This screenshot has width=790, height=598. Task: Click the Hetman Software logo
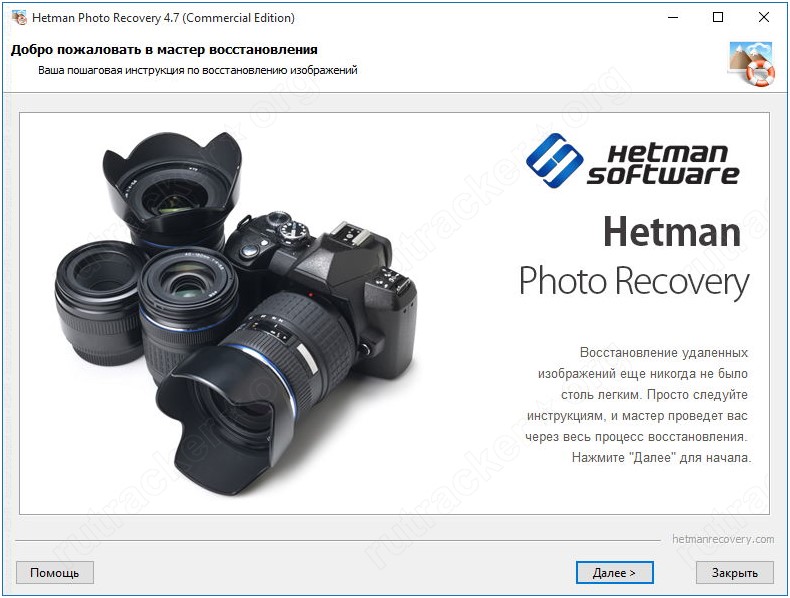(x=632, y=161)
